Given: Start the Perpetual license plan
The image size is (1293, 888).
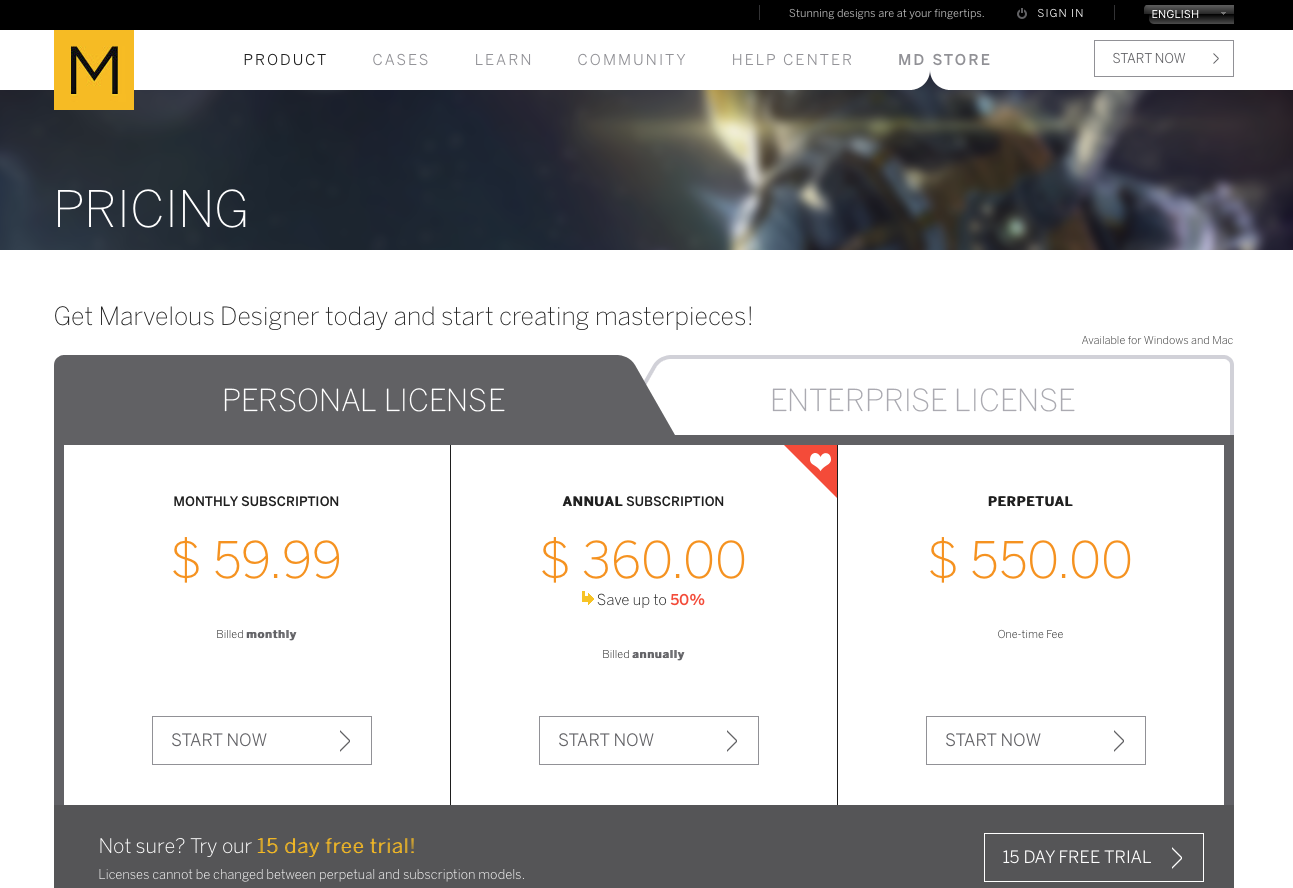Looking at the screenshot, I should pyautogui.click(x=1036, y=741).
